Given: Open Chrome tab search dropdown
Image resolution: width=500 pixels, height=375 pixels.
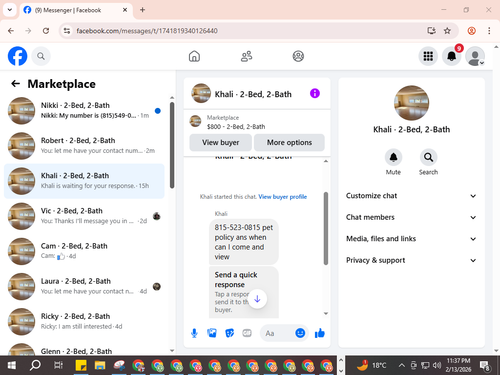Looking at the screenshot, I should [x=10, y=10].
